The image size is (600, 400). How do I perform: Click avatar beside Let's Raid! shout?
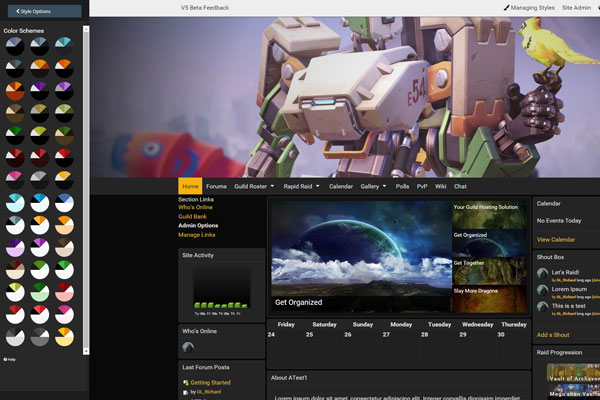[542, 273]
